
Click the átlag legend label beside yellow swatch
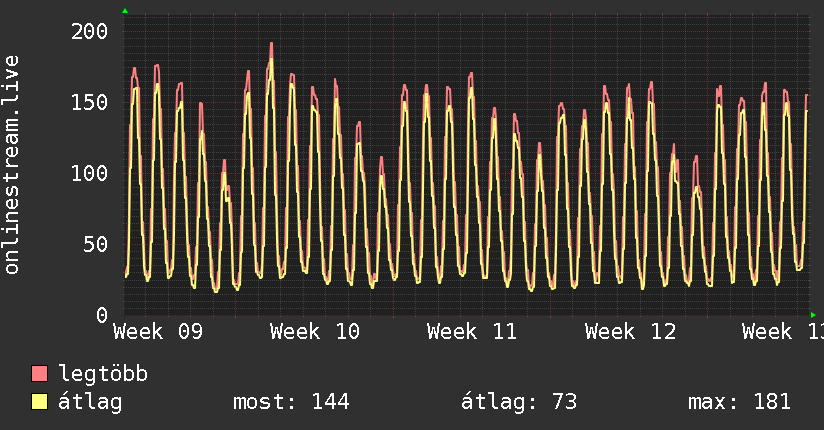click(90, 402)
